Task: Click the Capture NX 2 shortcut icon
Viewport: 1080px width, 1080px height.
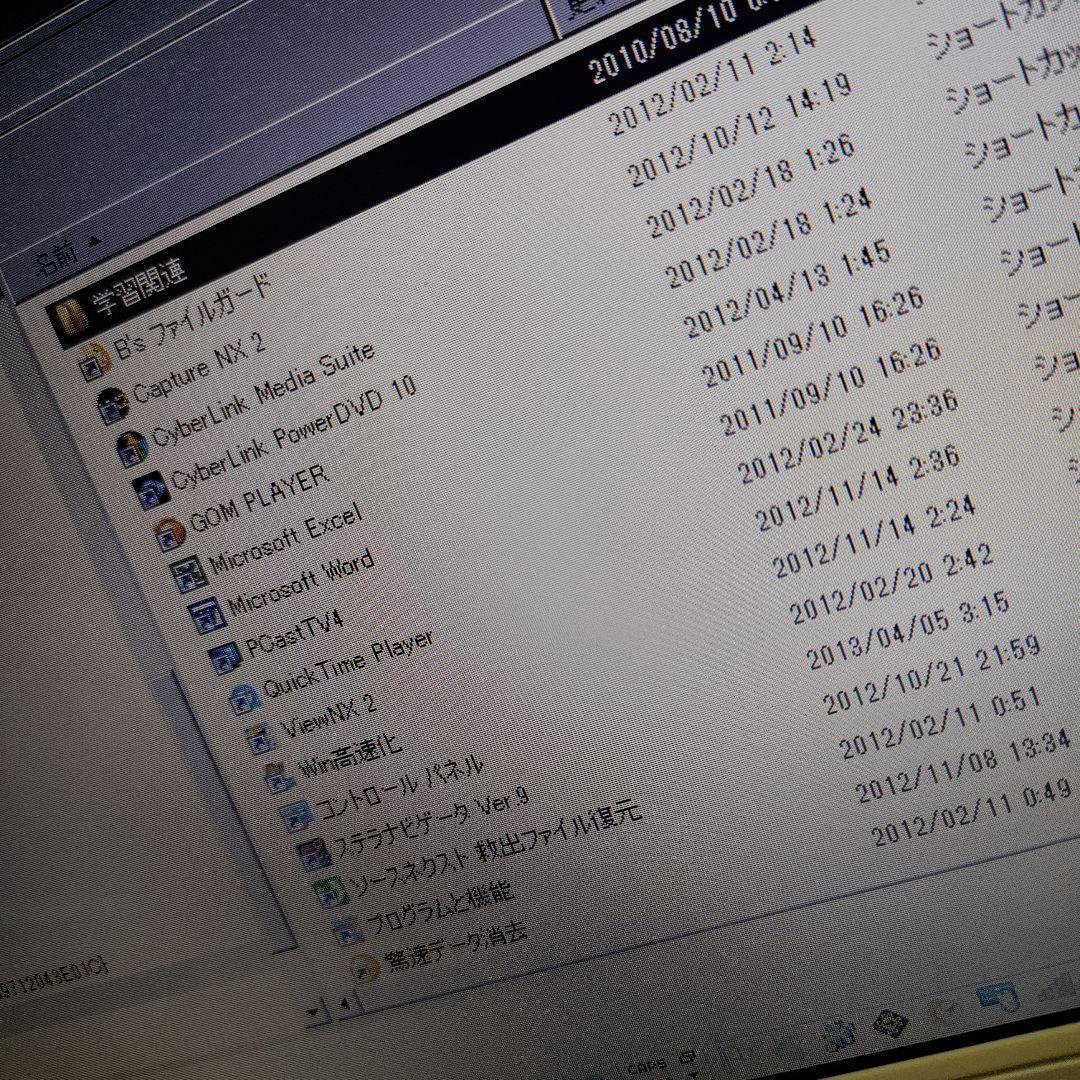Action: click(x=111, y=403)
